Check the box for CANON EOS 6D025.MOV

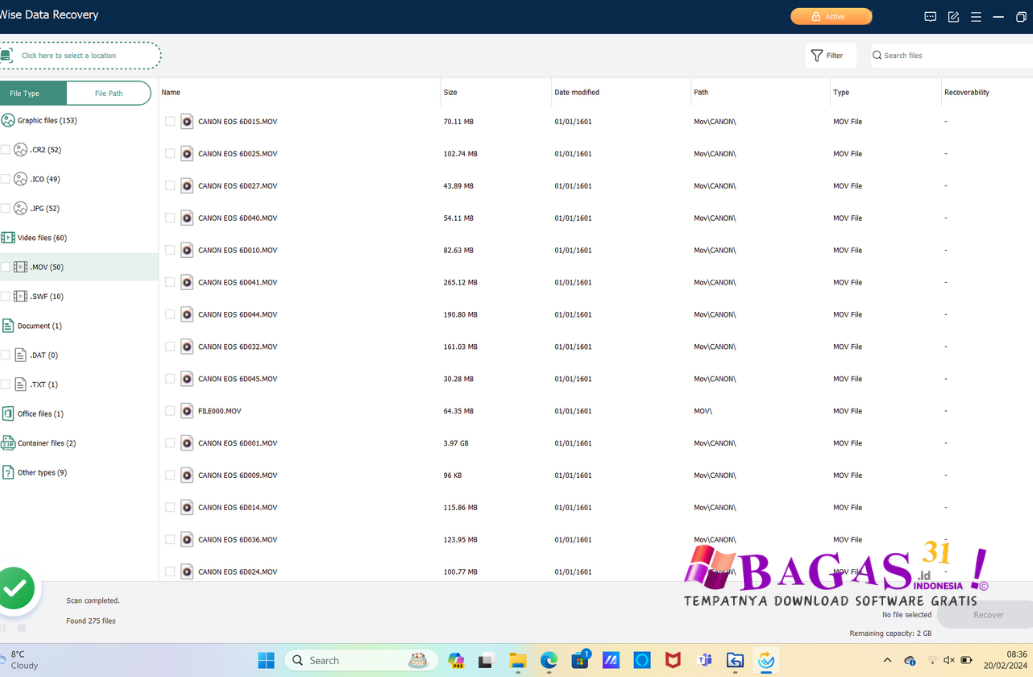170,153
